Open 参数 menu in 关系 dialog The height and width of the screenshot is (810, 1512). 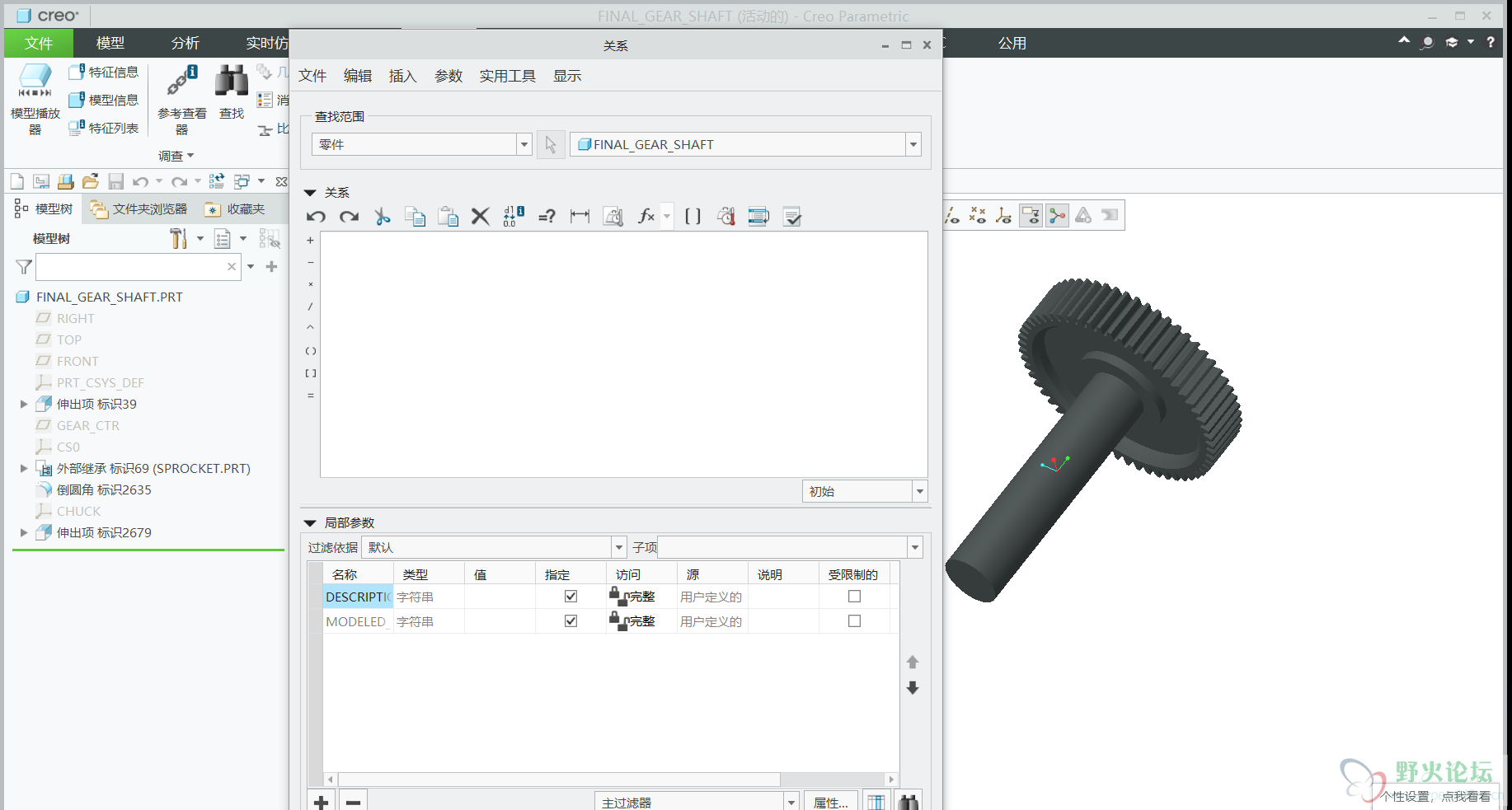click(448, 76)
